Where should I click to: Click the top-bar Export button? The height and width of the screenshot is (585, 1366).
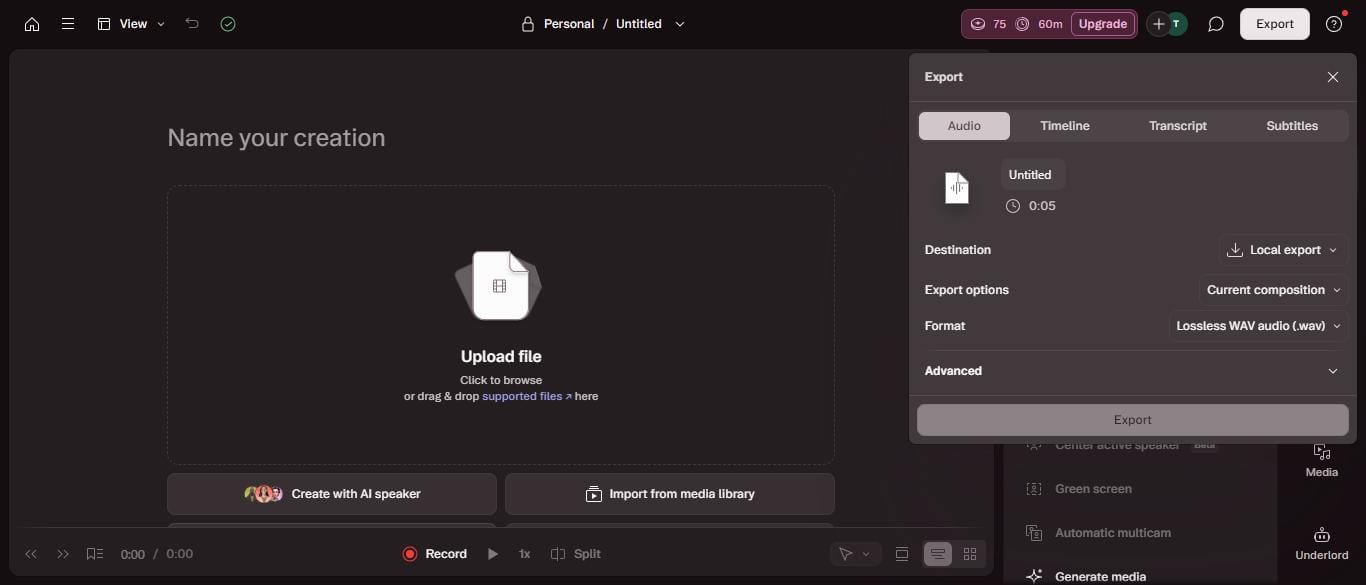tap(1275, 24)
